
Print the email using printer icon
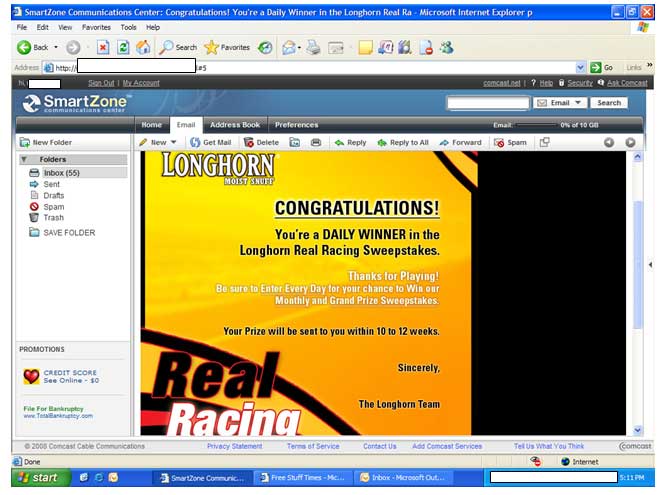click(316, 143)
